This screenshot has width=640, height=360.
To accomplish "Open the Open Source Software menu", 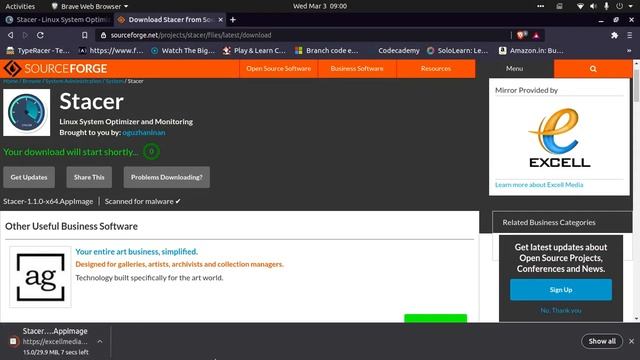I will tap(278, 69).
